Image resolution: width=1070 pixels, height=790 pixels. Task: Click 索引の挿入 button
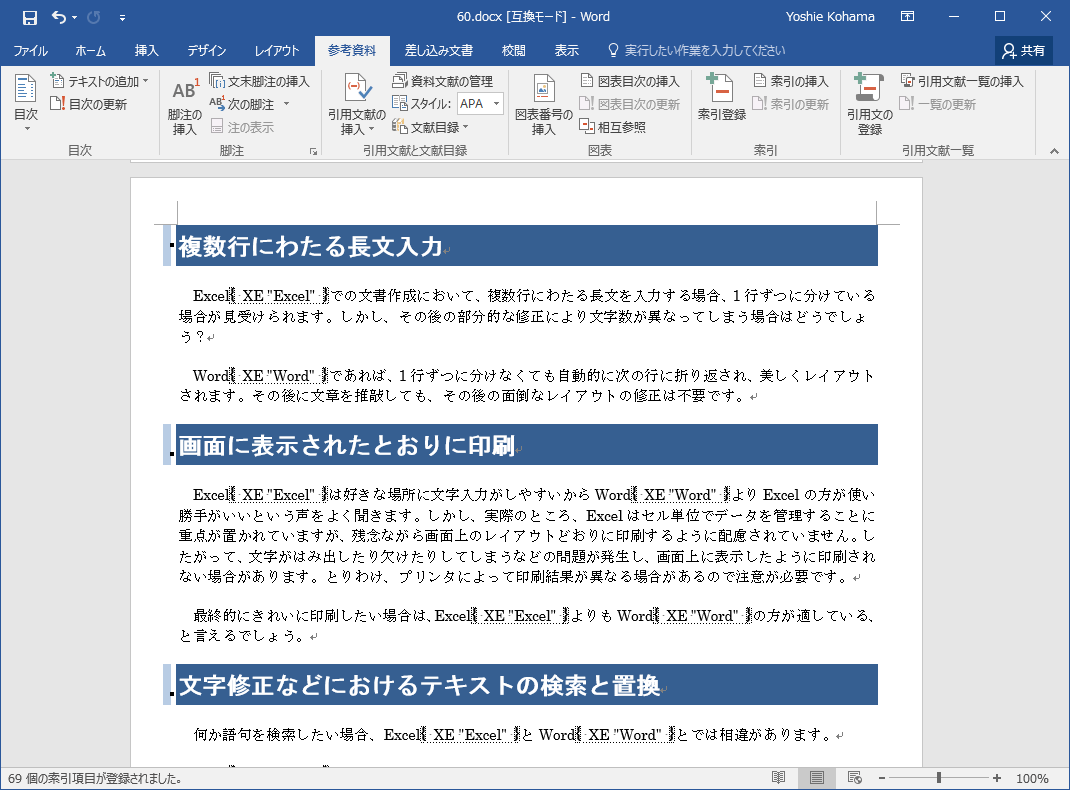click(x=791, y=81)
